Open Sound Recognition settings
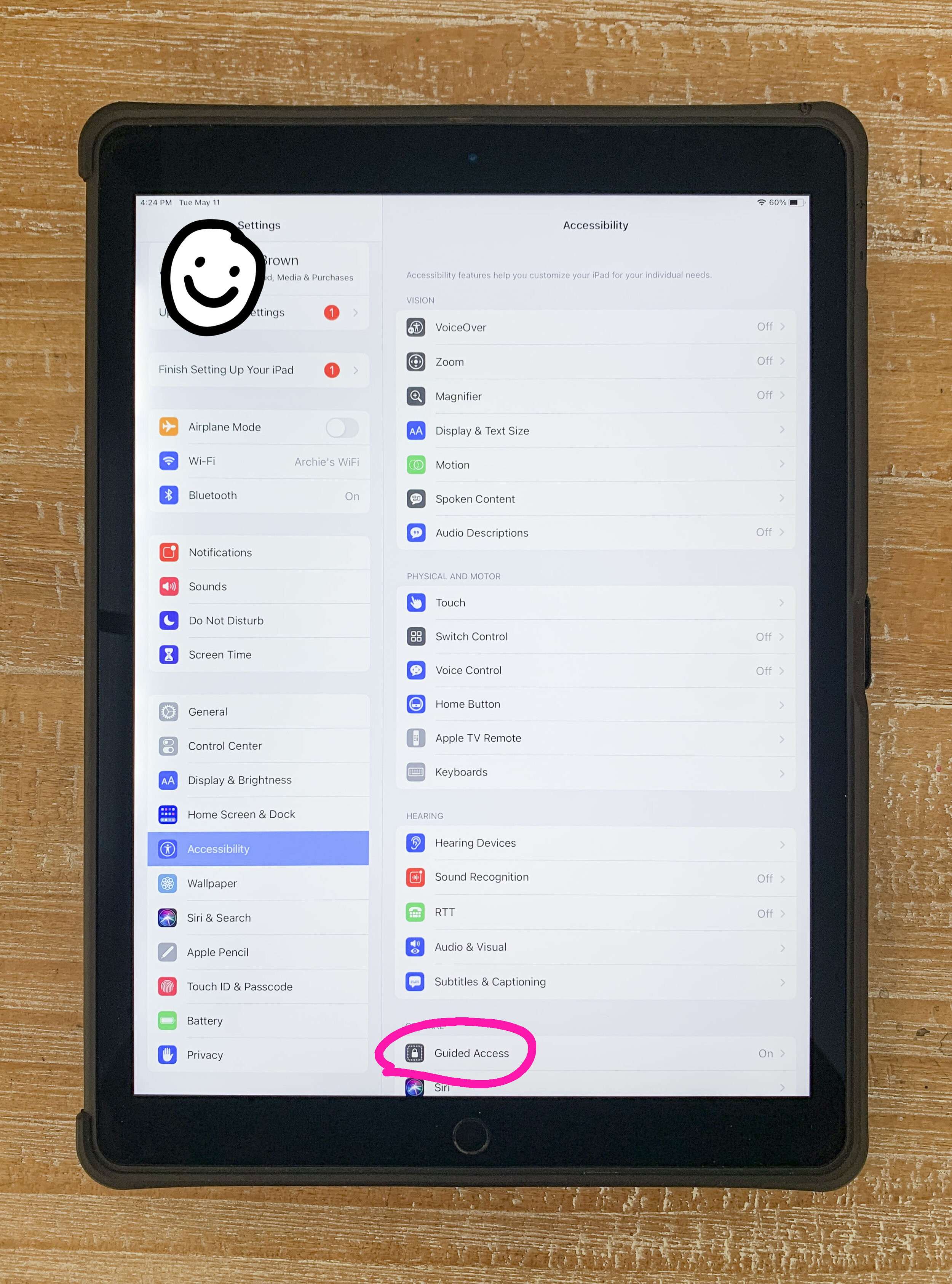Image resolution: width=952 pixels, height=1284 pixels. pyautogui.click(x=596, y=877)
